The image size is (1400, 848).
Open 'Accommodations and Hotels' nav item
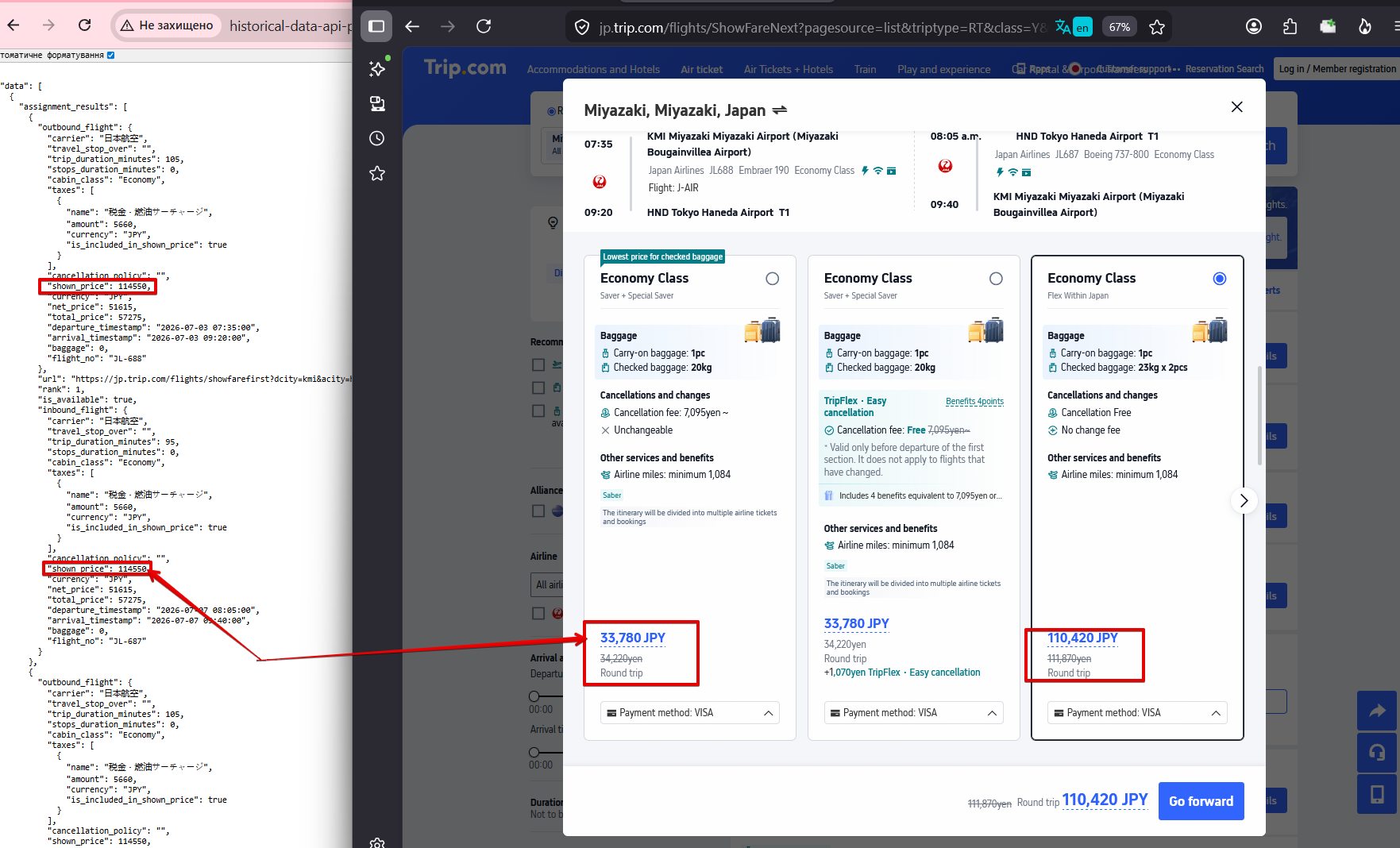coord(593,70)
